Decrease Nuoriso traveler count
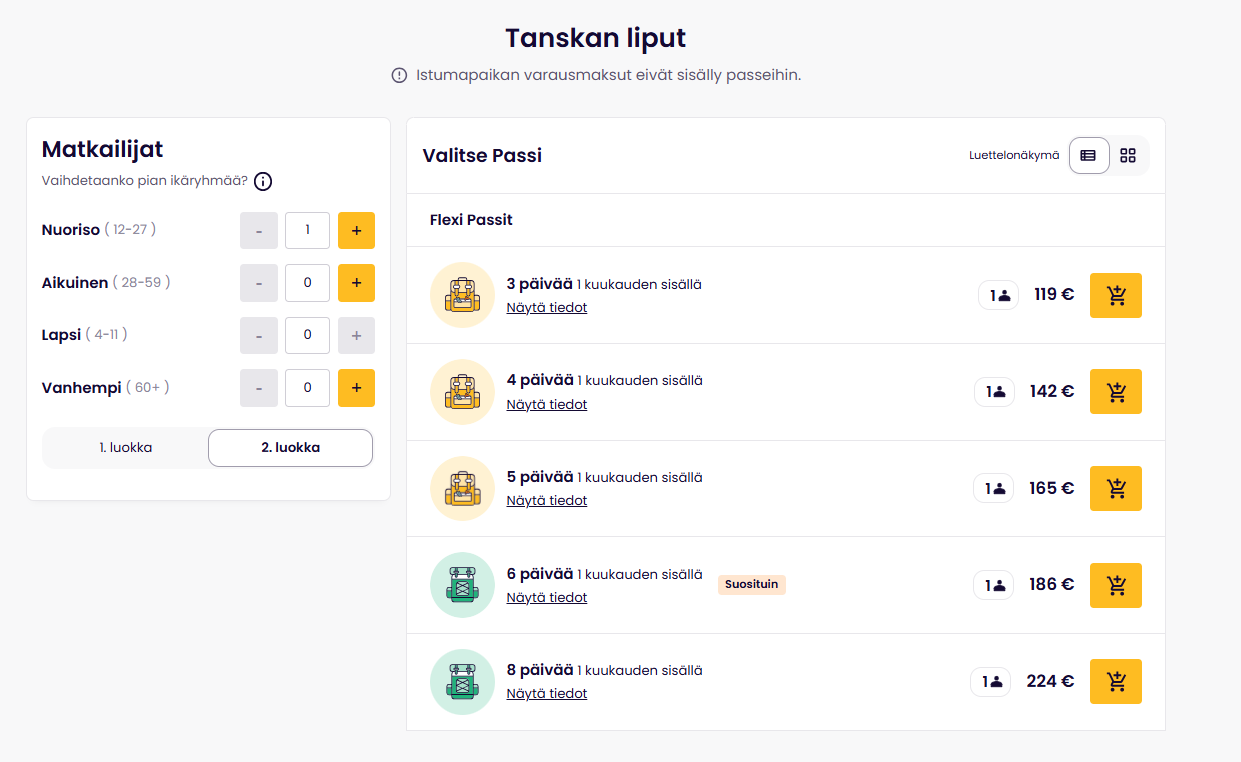Viewport: 1241px width, 762px height. (259, 230)
